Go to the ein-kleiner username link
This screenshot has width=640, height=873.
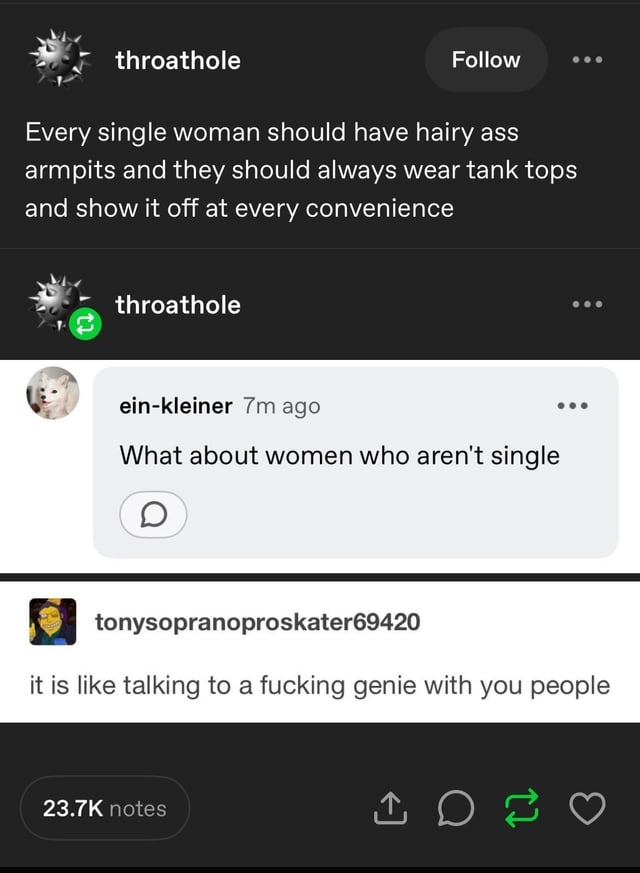click(176, 405)
